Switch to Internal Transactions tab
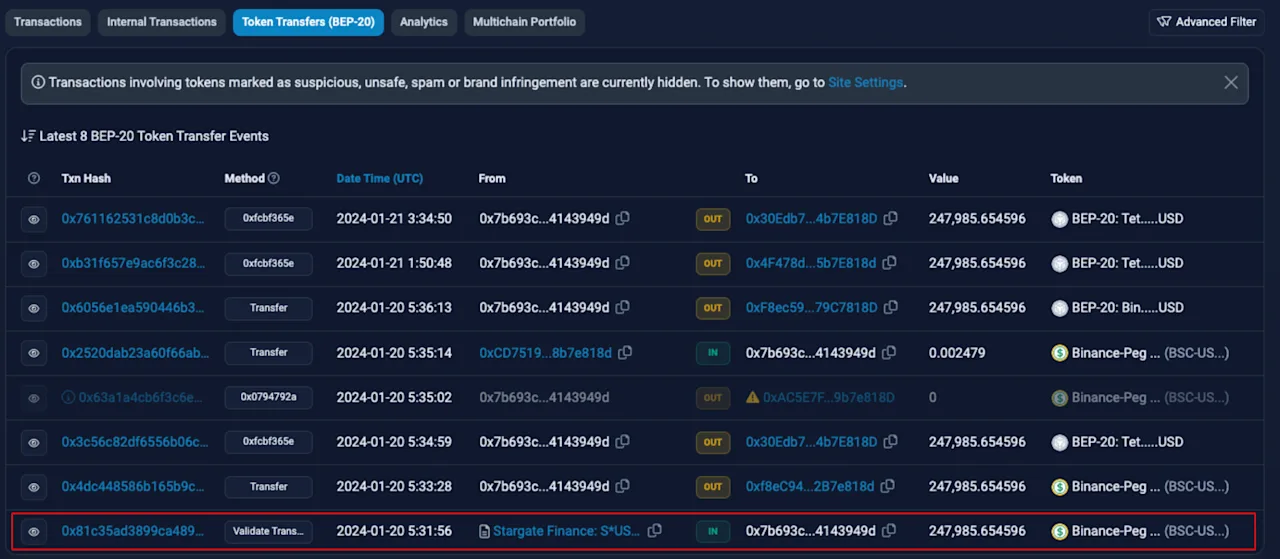 162,22
